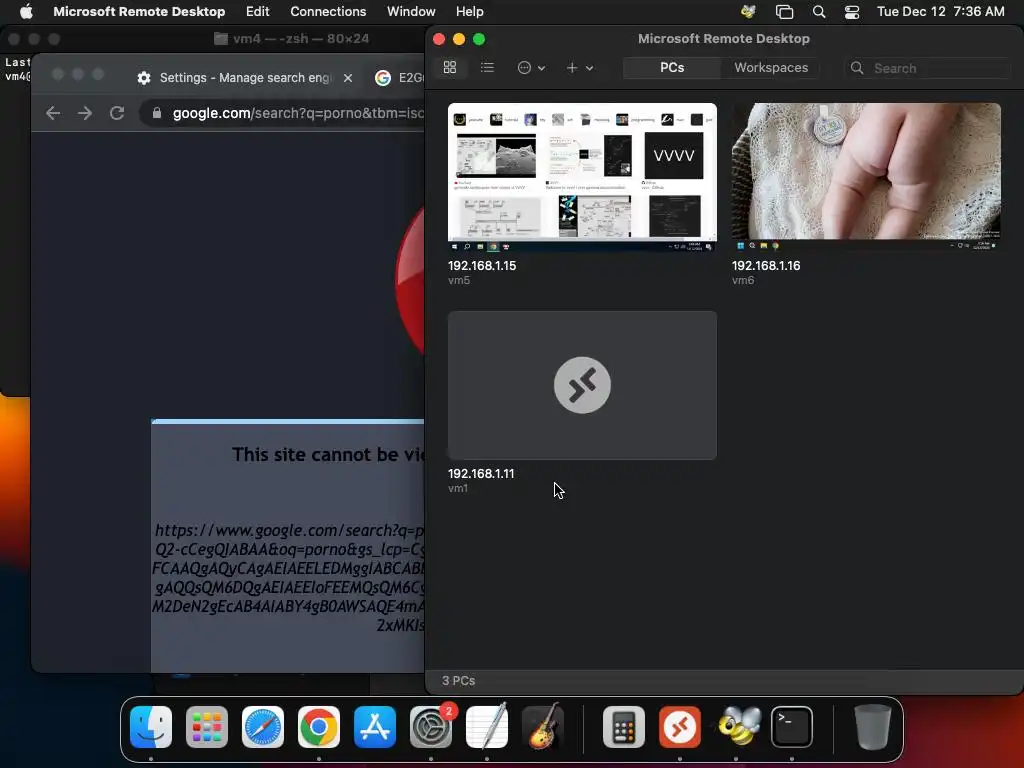Click the 192.168.1.15 label
Image resolution: width=1024 pixels, height=768 pixels.
click(482, 266)
